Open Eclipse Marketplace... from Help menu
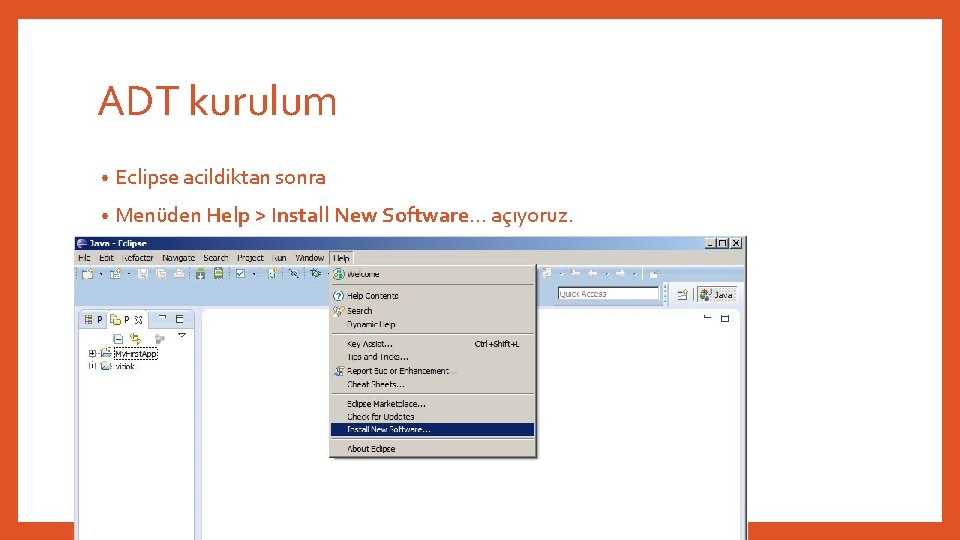Viewport: 960px width, 540px height. click(432, 403)
